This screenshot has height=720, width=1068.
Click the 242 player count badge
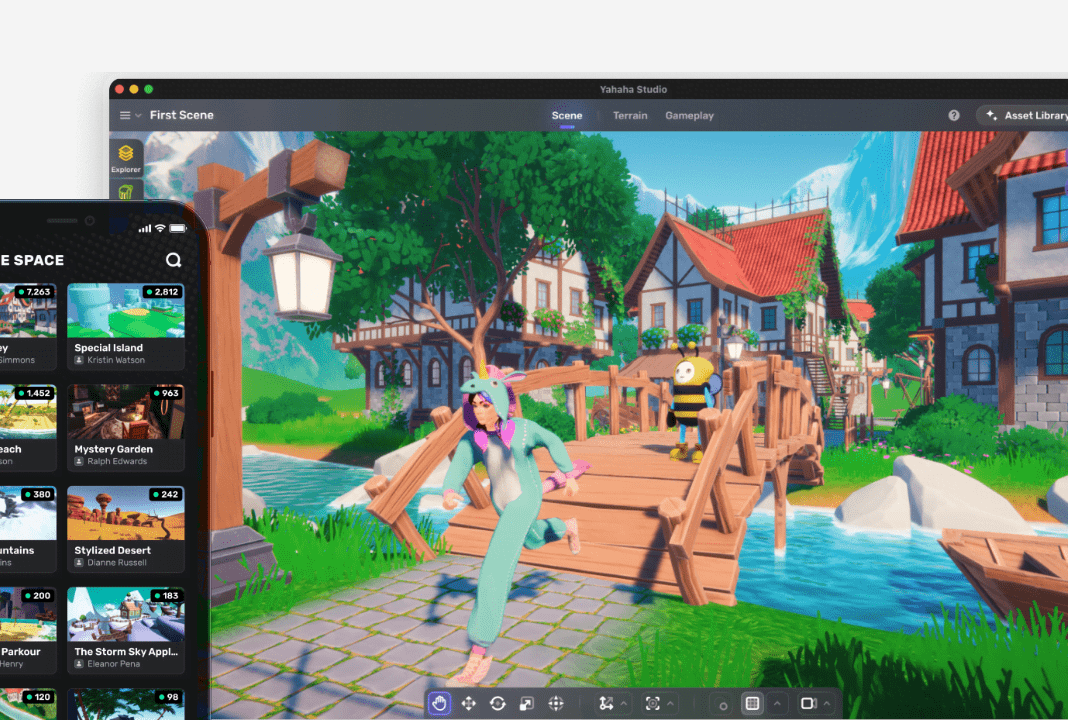pyautogui.click(x=166, y=494)
